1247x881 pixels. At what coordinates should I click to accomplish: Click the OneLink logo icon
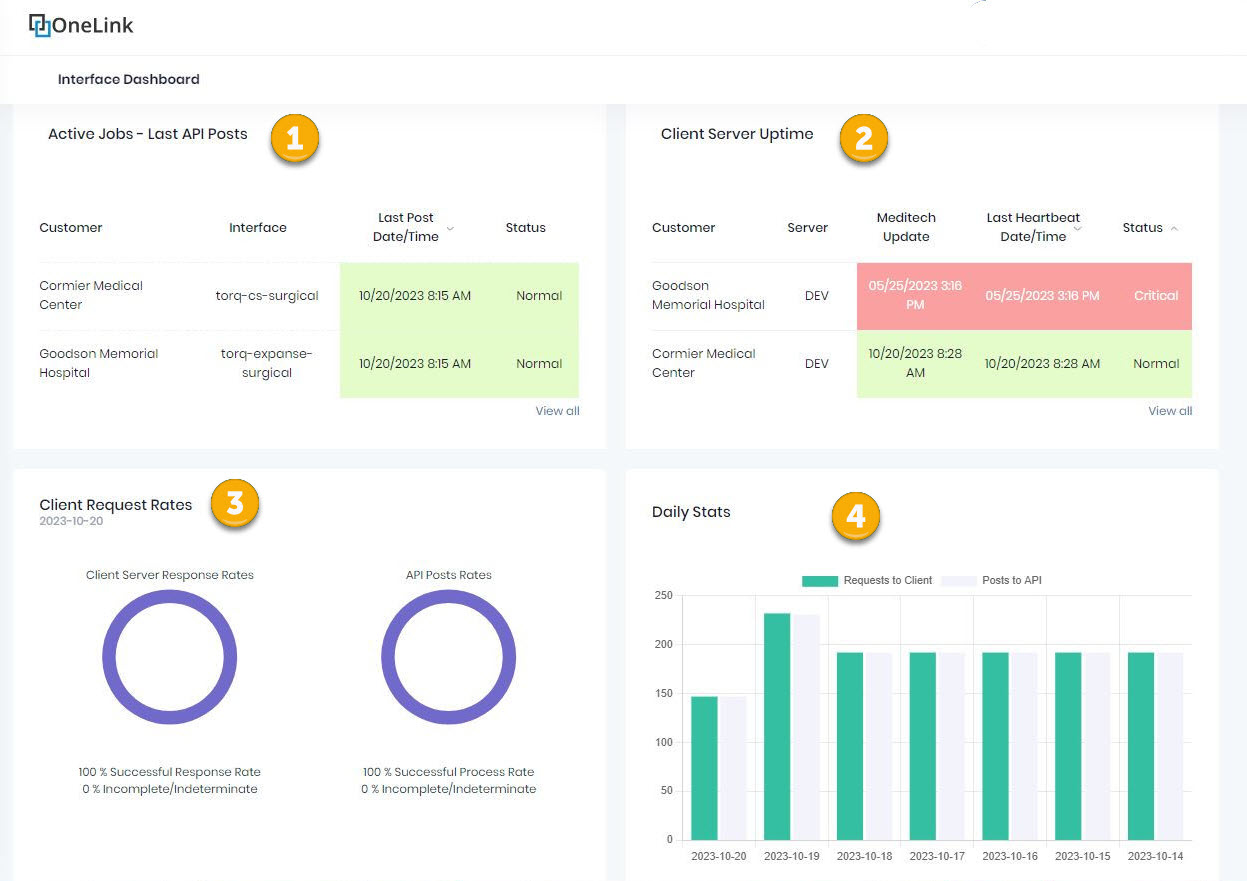click(x=39, y=24)
